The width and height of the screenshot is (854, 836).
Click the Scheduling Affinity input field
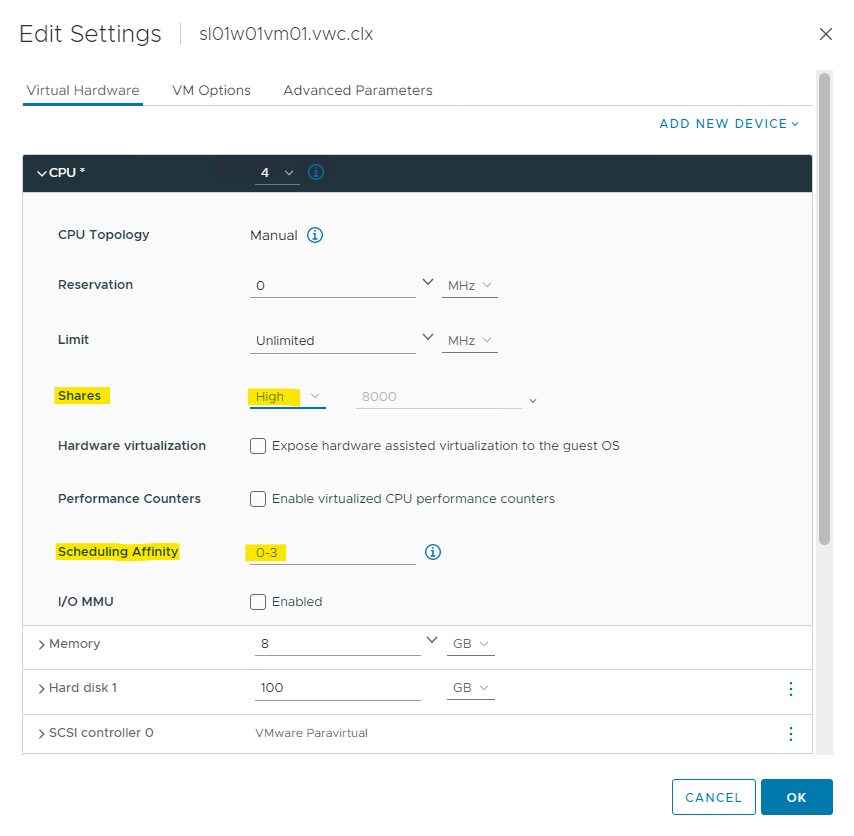pyautogui.click(x=332, y=553)
